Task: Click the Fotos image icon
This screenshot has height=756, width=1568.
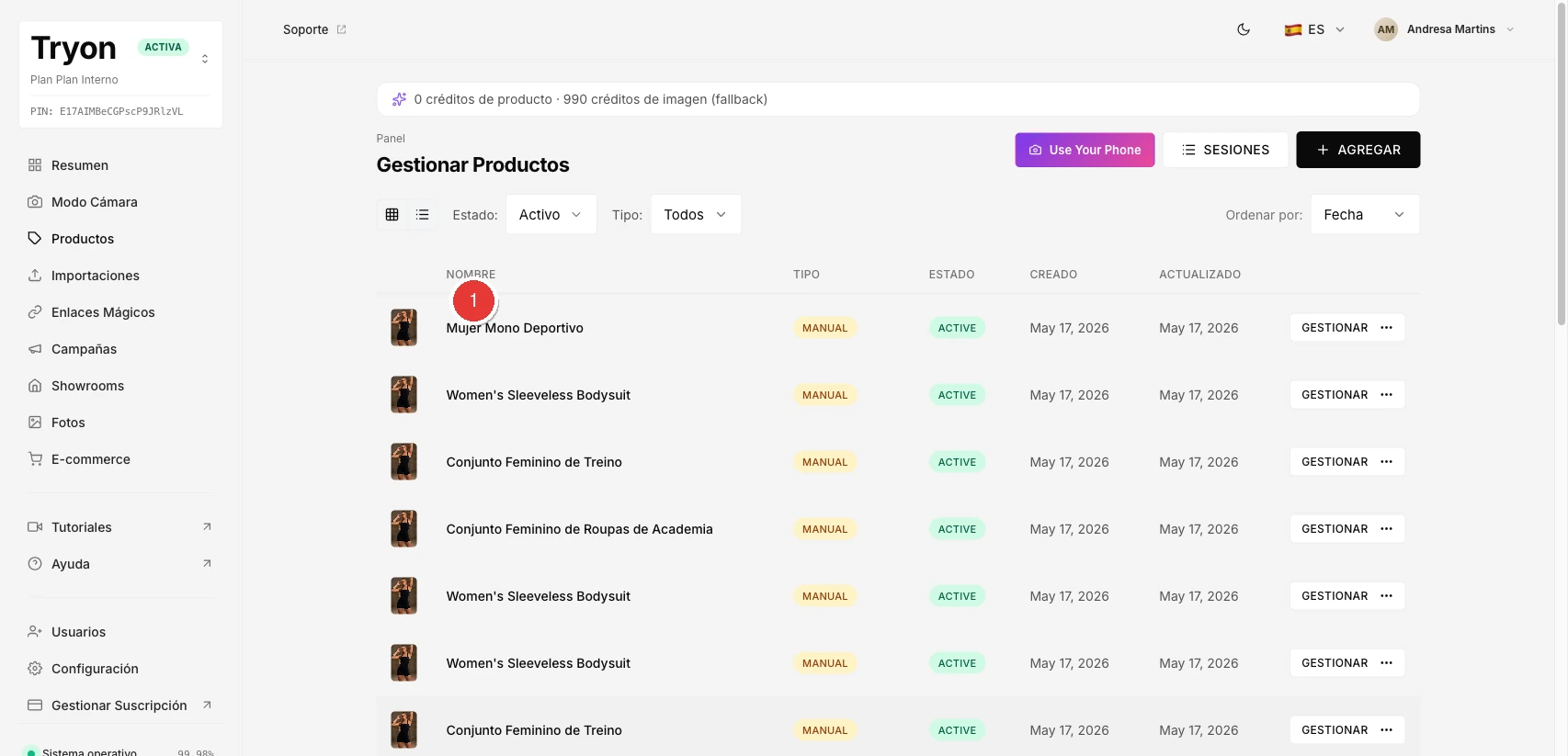Action: tap(35, 423)
